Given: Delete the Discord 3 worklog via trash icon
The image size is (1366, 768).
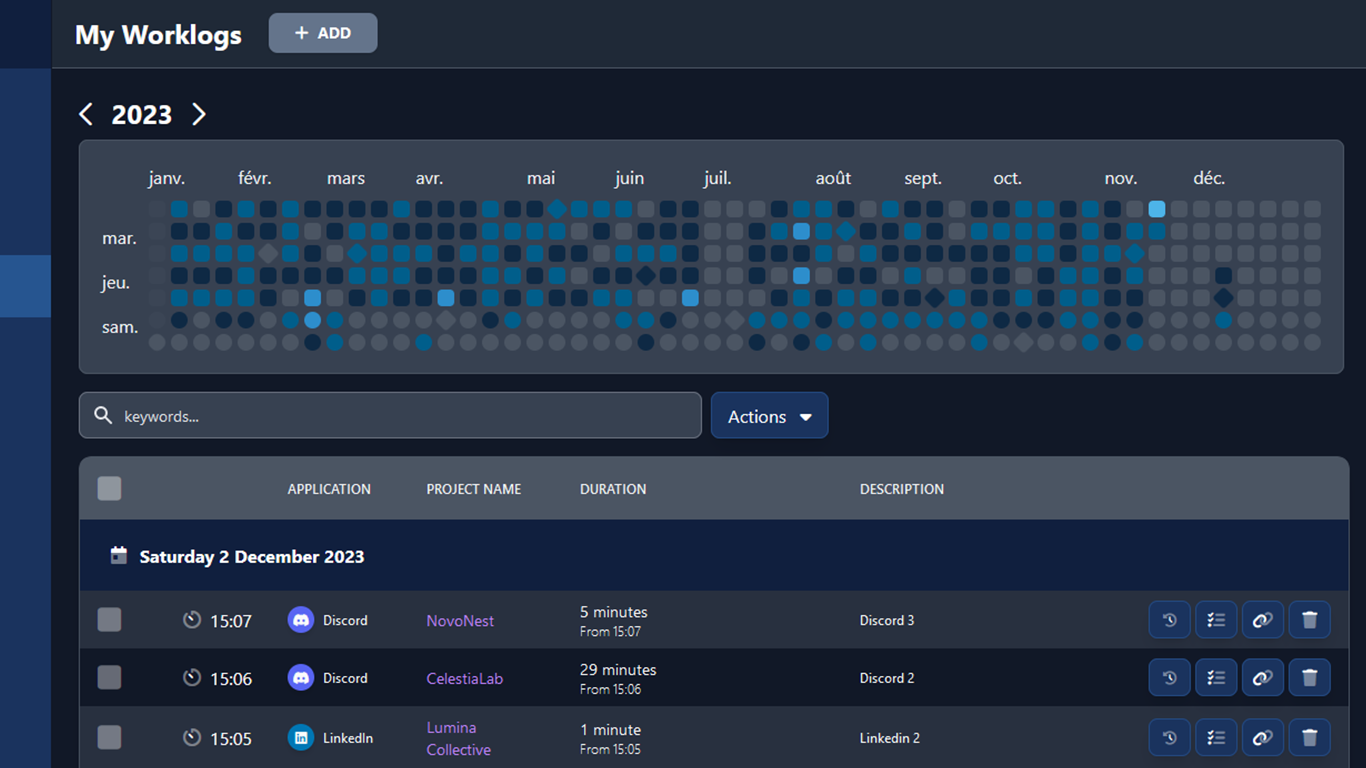Looking at the screenshot, I should point(1310,619).
